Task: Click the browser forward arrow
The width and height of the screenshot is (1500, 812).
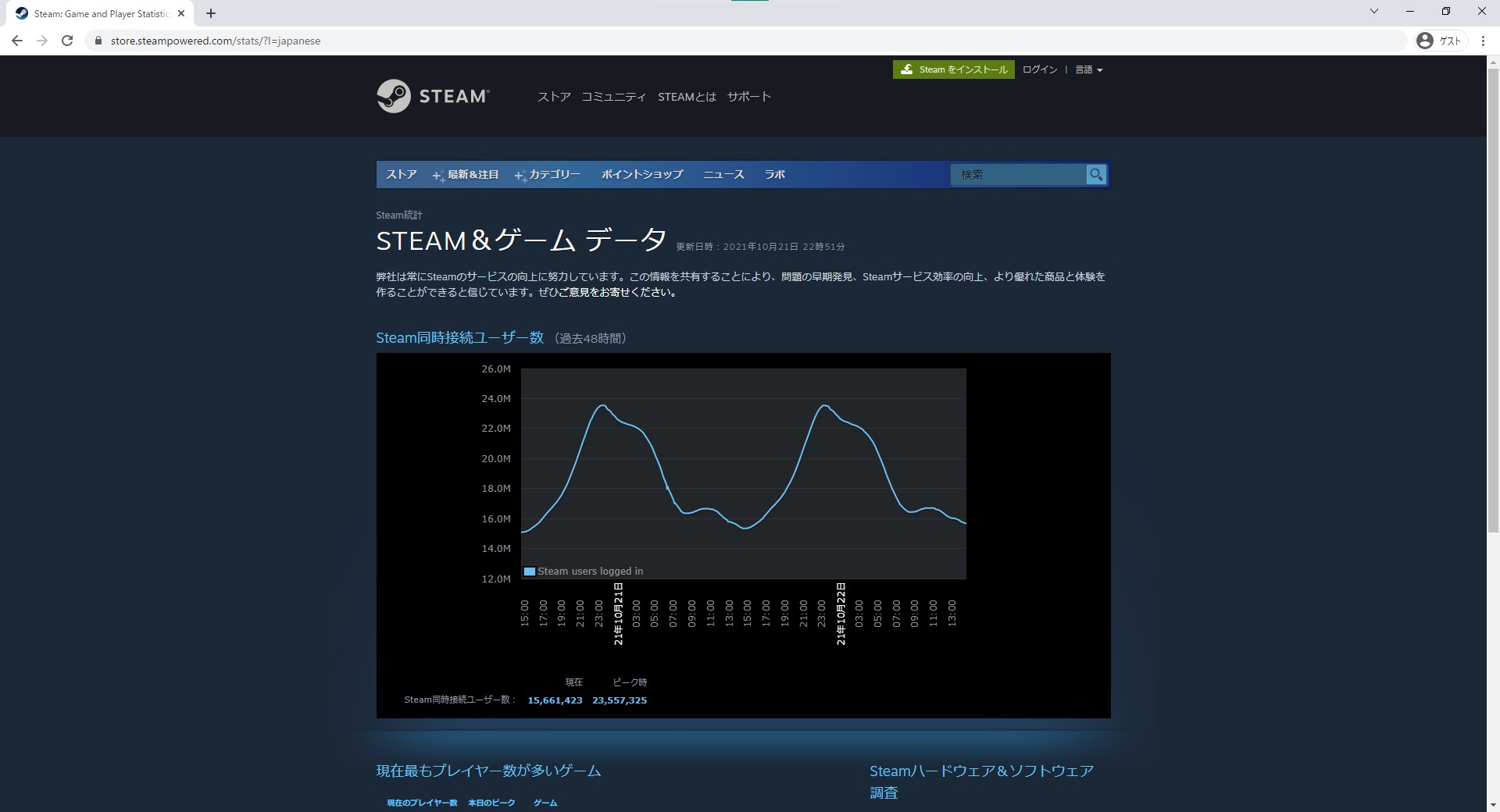Action: pyautogui.click(x=42, y=41)
